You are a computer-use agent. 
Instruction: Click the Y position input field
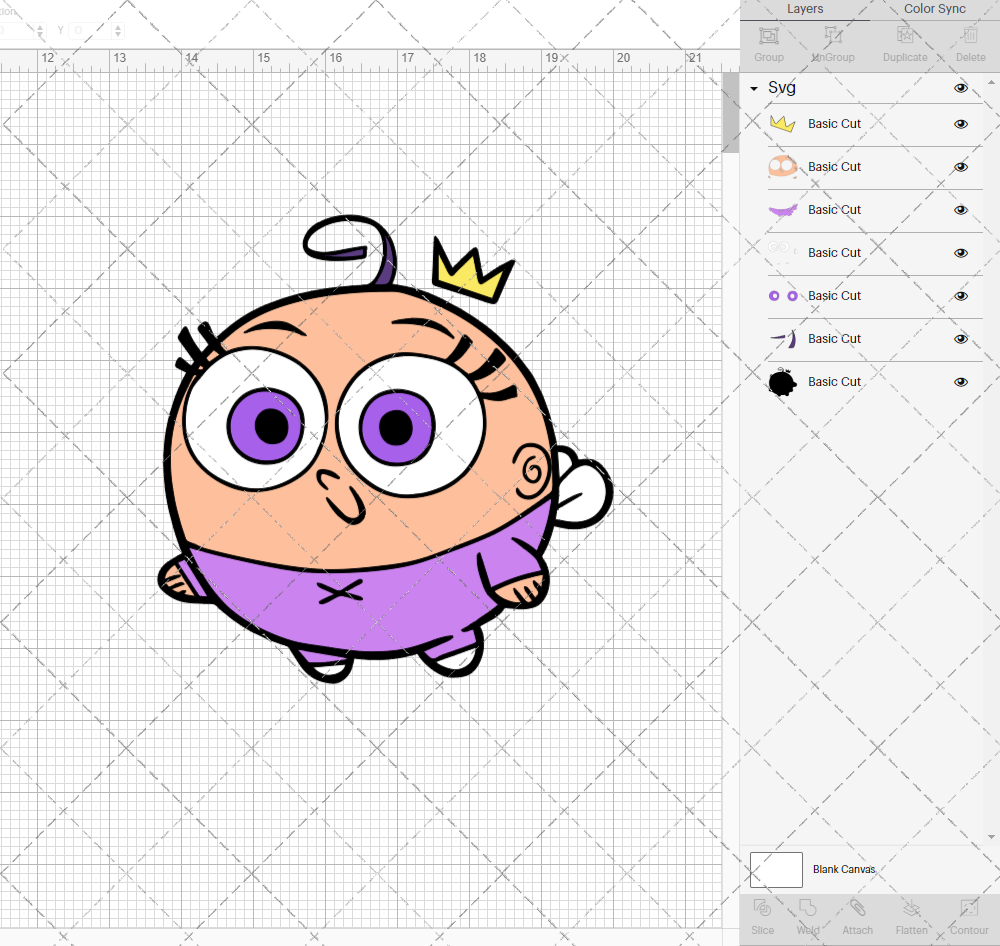click(x=91, y=30)
